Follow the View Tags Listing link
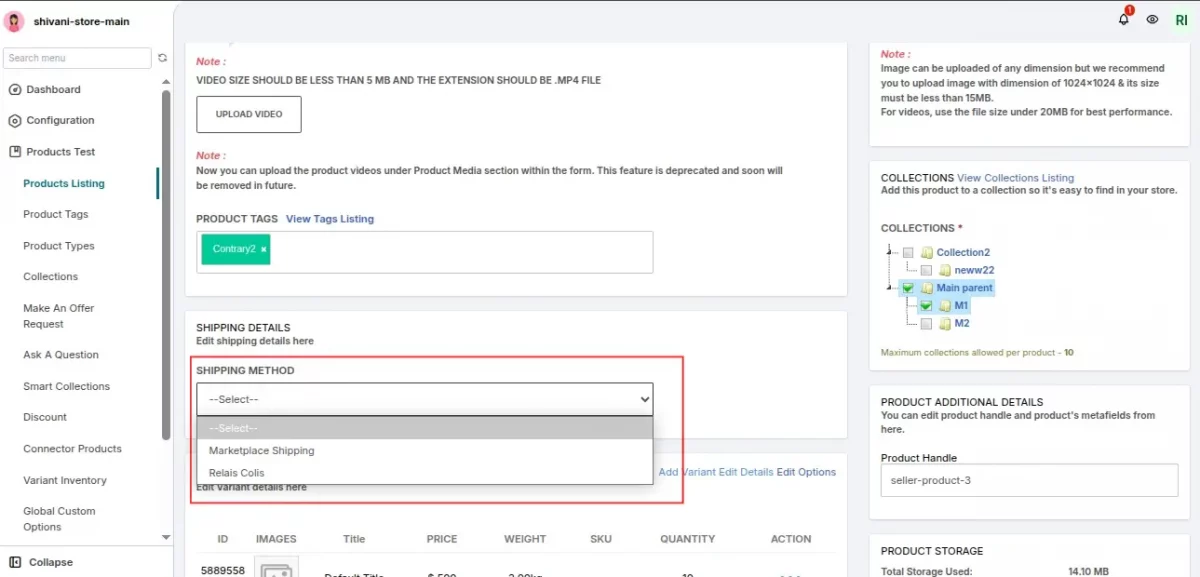This screenshot has height=577, width=1200. (330, 219)
